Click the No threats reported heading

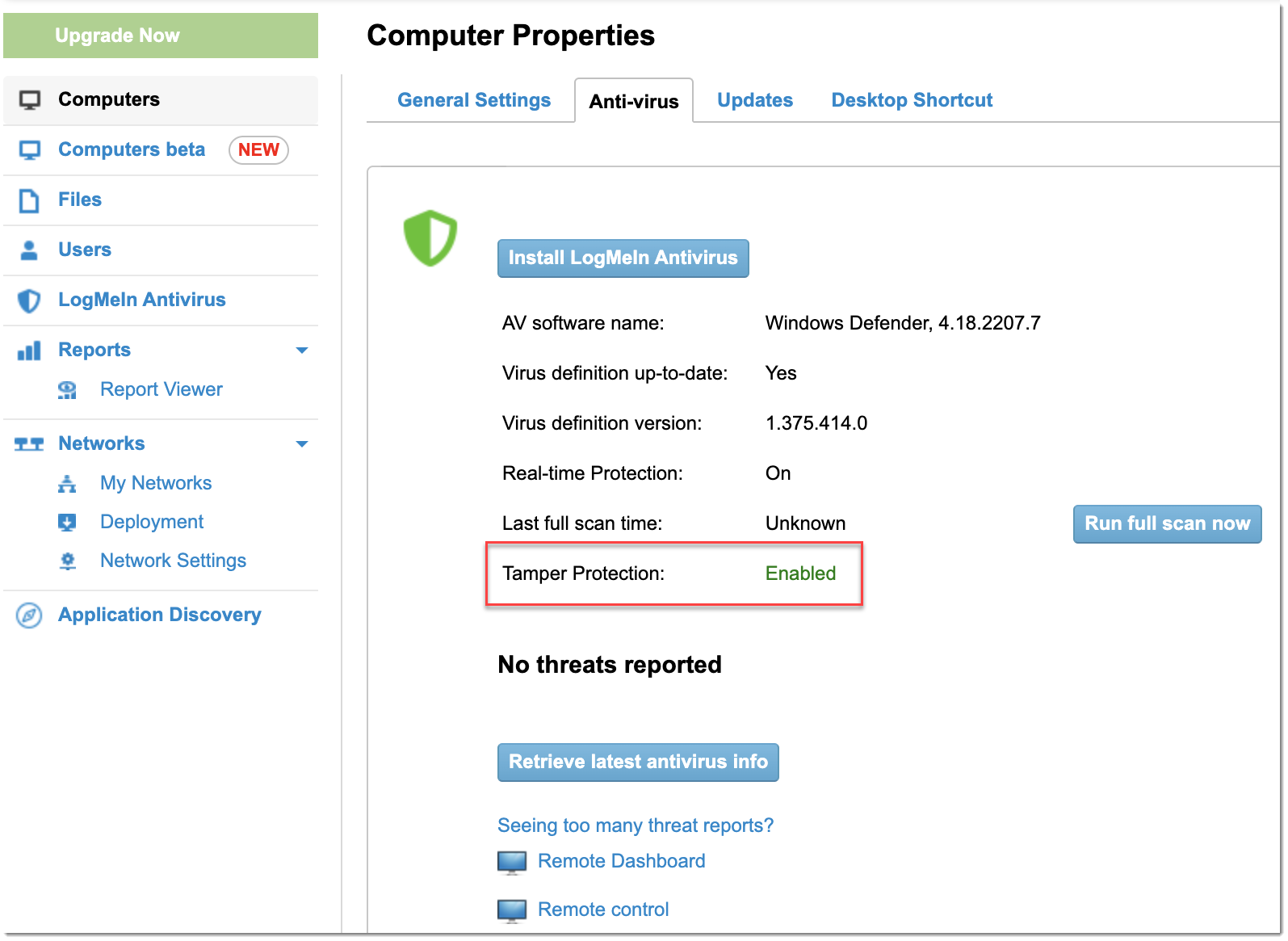tap(610, 665)
